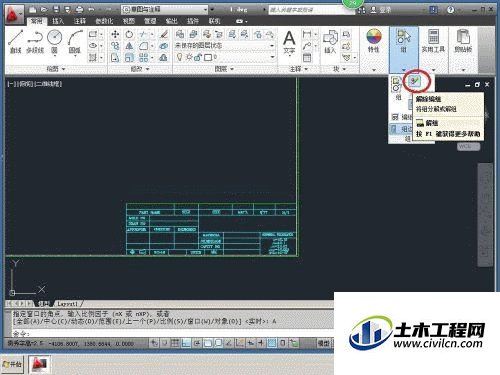This screenshot has height=375, width=500.
Task: Toggle the Ortho mode status bar button
Action: [x=186, y=343]
